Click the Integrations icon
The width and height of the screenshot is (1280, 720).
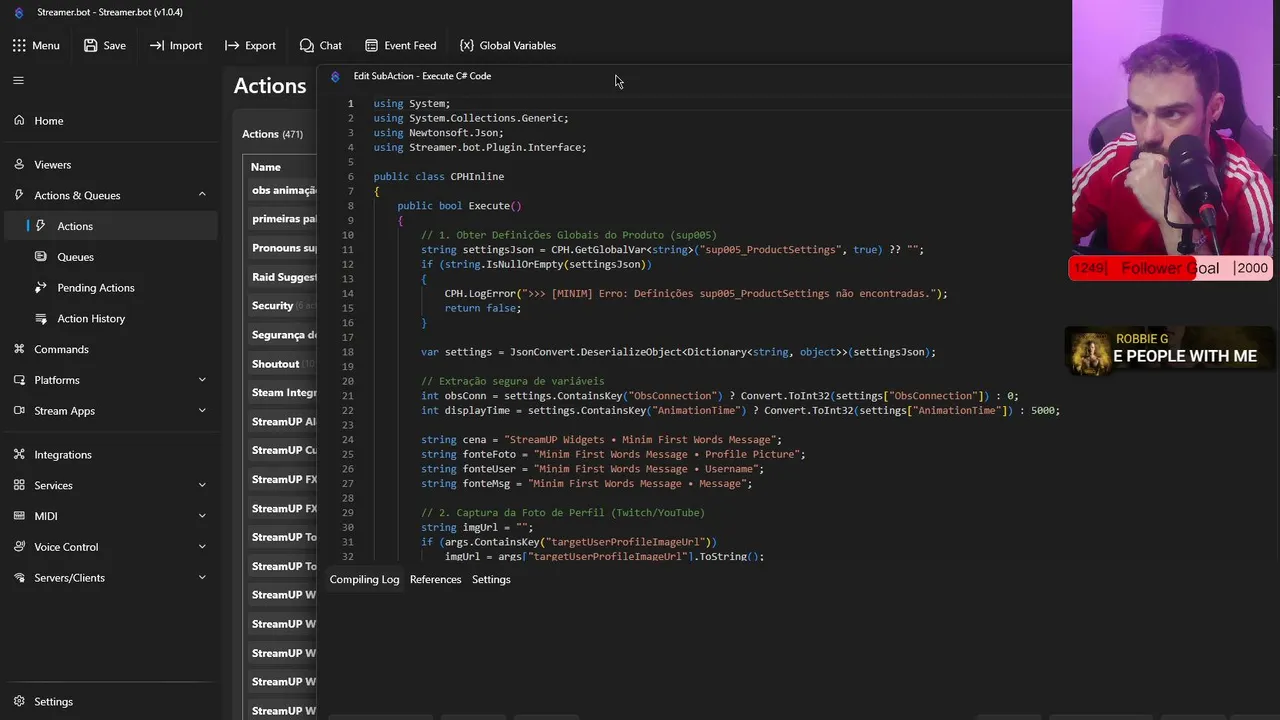pos(19,454)
